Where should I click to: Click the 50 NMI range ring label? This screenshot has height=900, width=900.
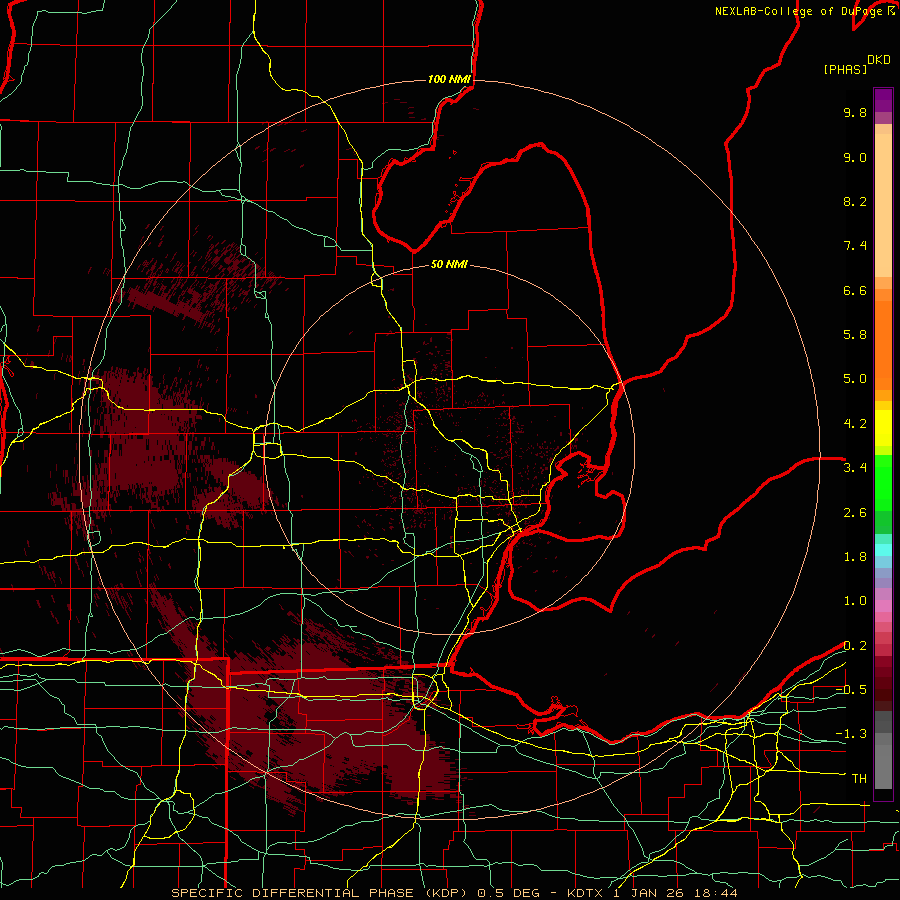(x=449, y=265)
